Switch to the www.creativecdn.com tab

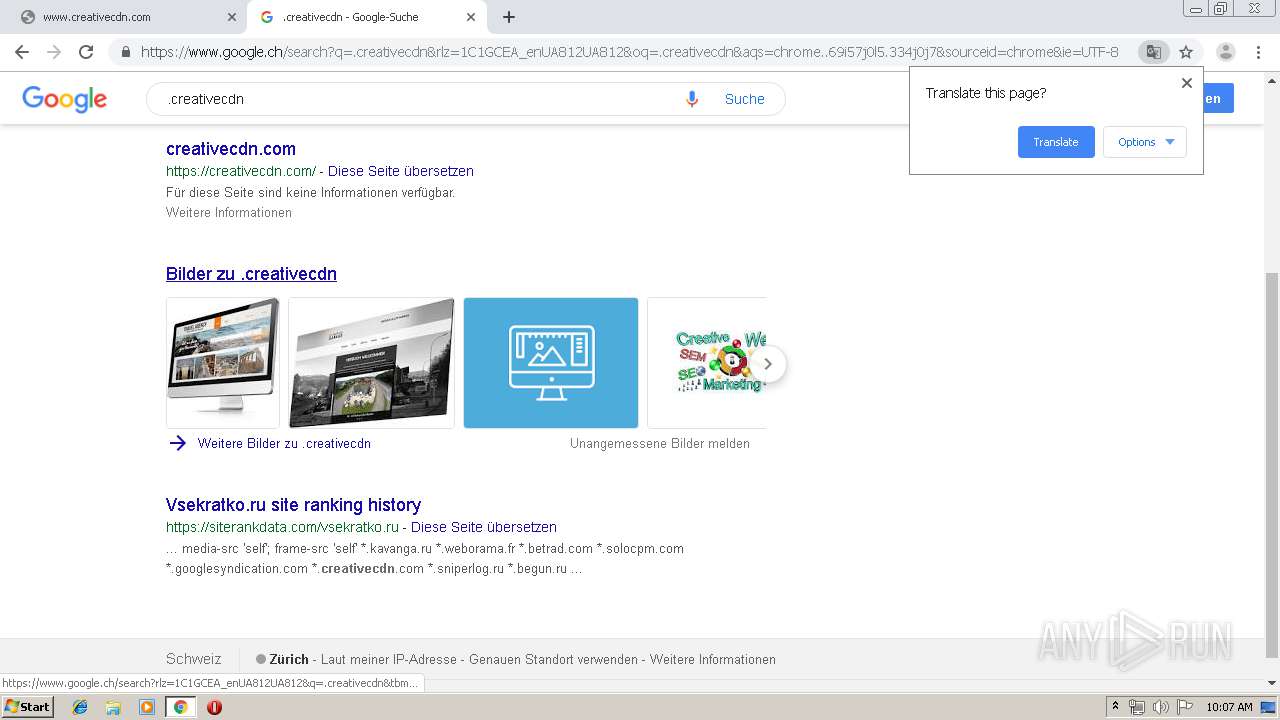click(124, 17)
